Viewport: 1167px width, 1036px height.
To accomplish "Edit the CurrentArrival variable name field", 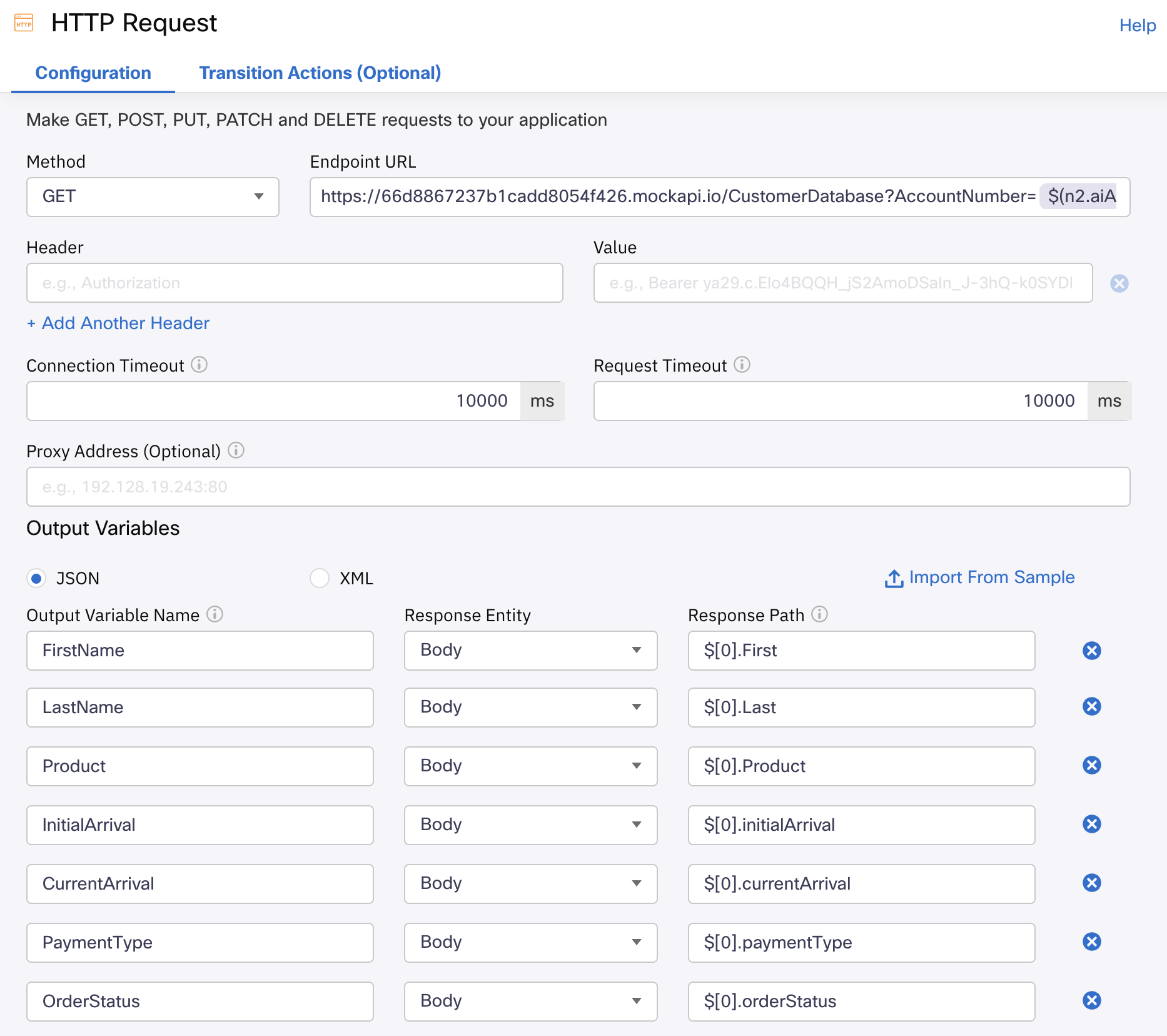I will coord(200,884).
